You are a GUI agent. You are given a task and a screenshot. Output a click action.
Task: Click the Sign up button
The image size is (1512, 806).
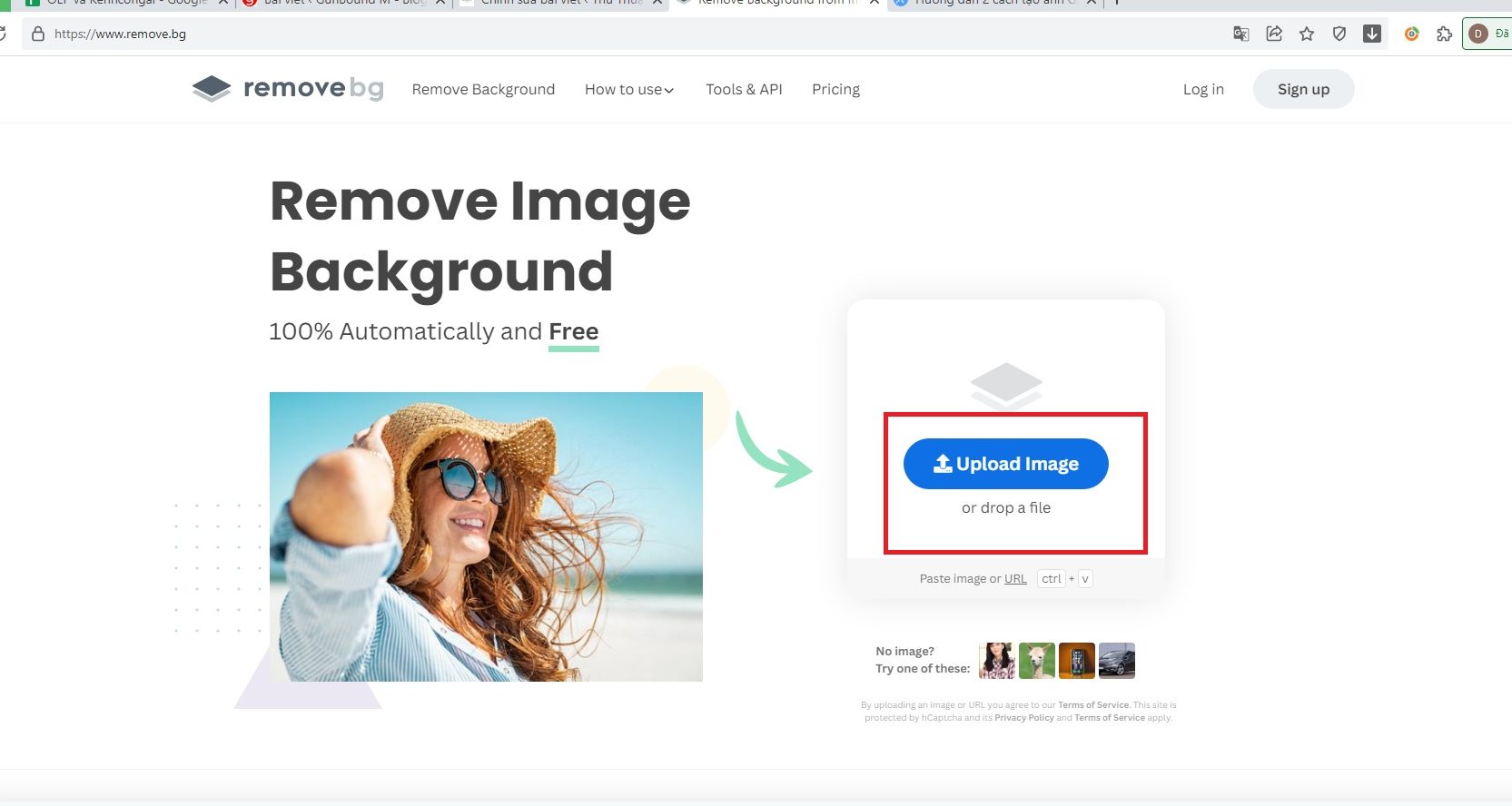(x=1303, y=89)
